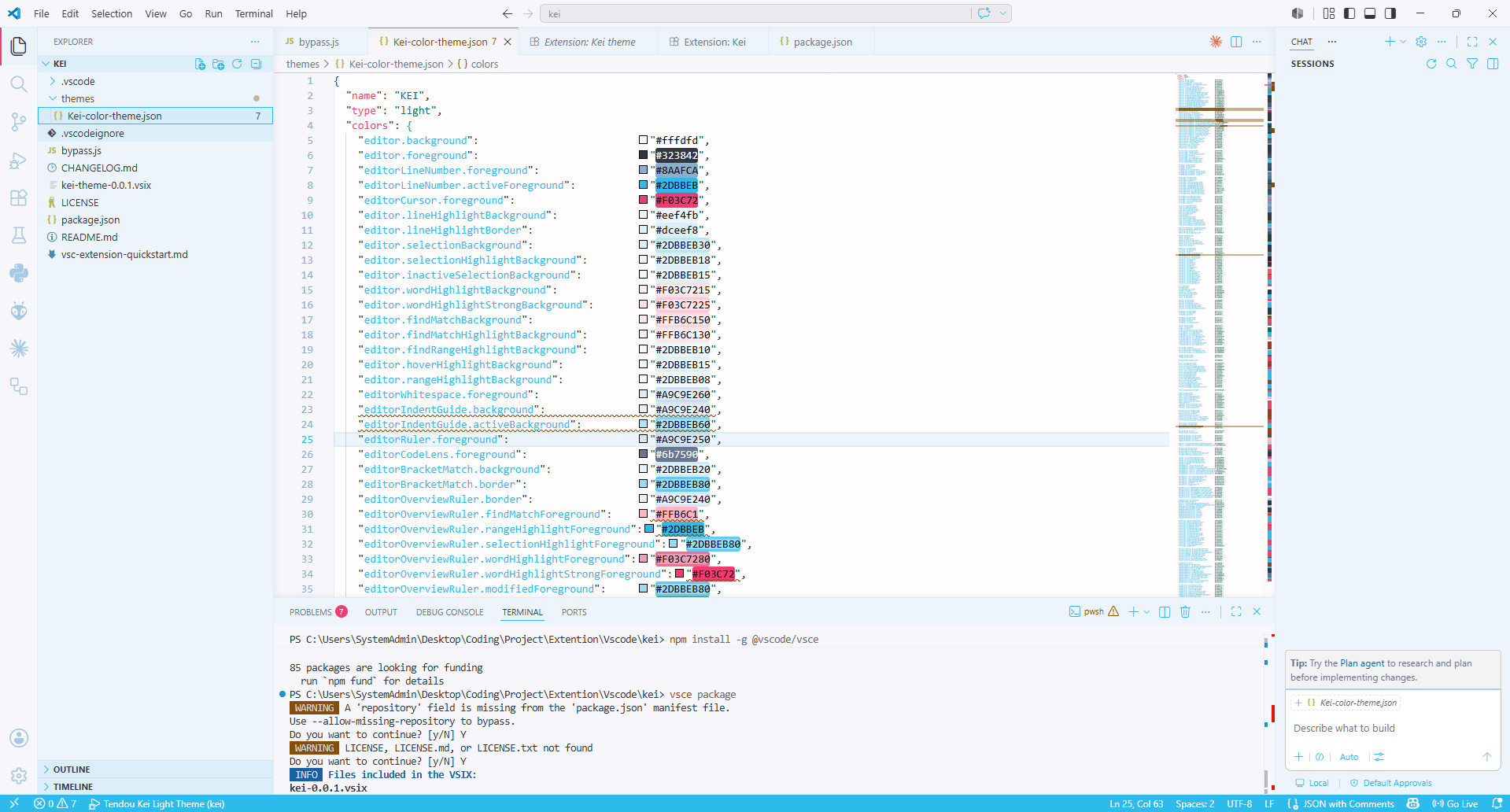
Task: Click the Describe what to build chat input
Action: (x=1393, y=729)
